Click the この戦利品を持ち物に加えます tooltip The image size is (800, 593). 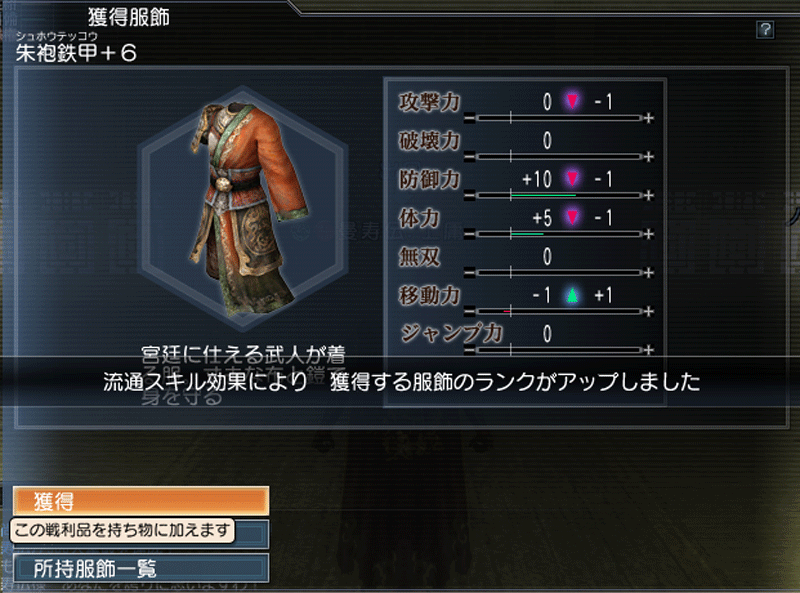click(x=122, y=530)
